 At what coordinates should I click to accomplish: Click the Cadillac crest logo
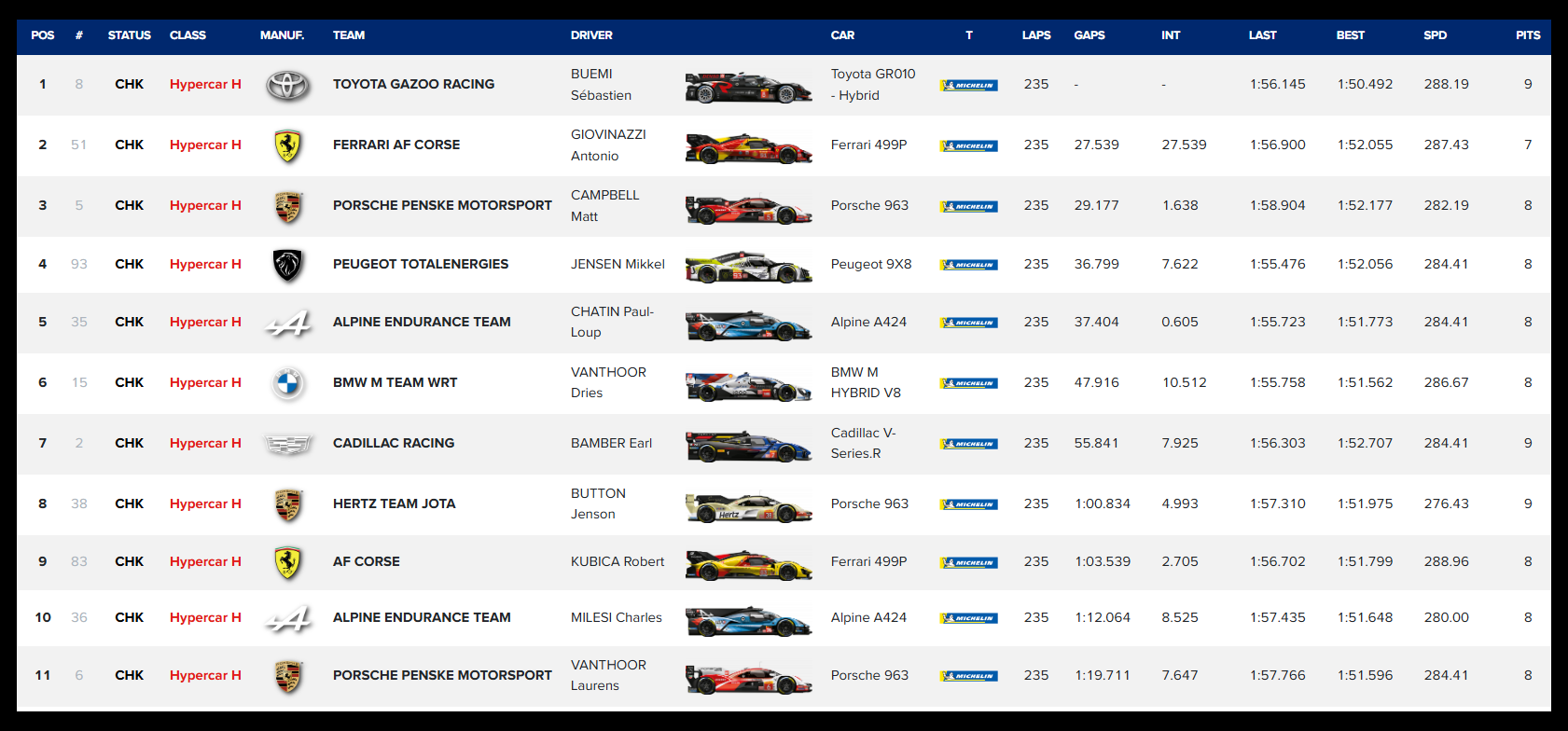pos(287,444)
